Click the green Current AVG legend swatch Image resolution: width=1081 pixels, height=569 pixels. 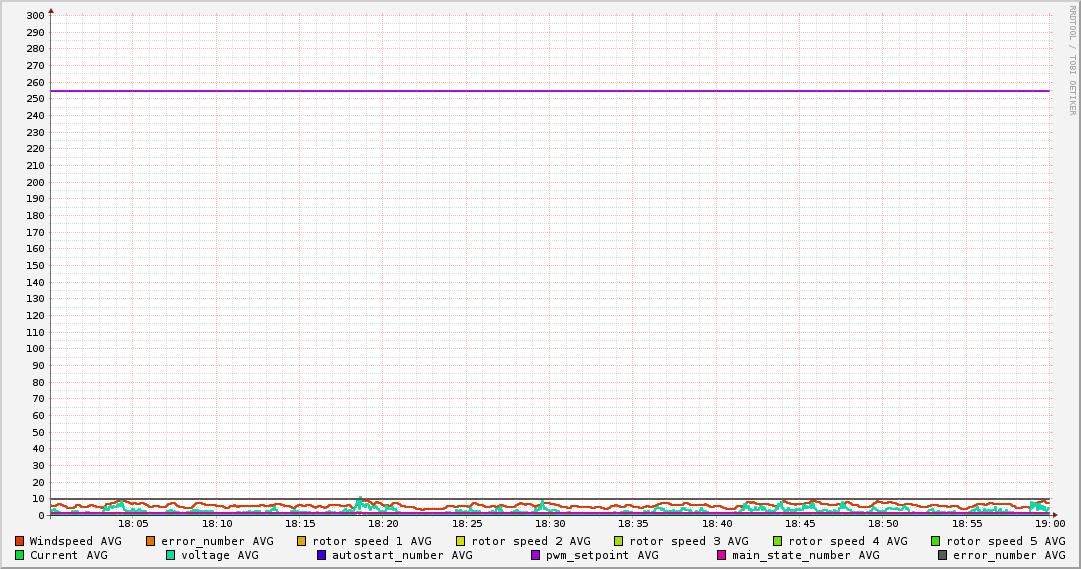click(x=19, y=555)
